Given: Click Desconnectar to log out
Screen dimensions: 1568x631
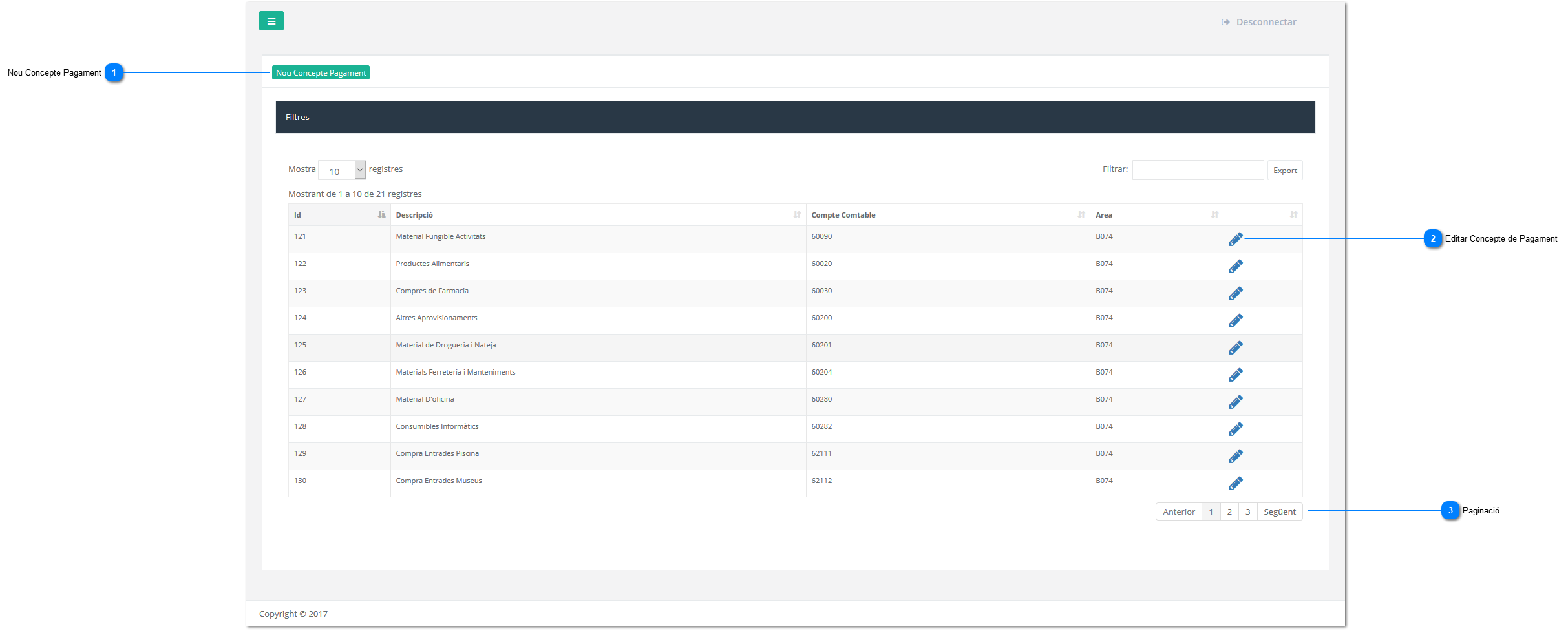Looking at the screenshot, I should pyautogui.click(x=1259, y=22).
